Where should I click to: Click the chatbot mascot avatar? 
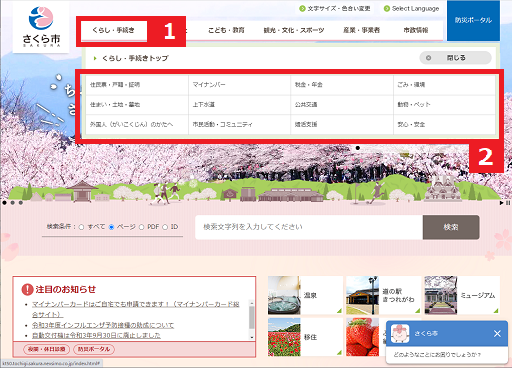pyautogui.click(x=400, y=334)
